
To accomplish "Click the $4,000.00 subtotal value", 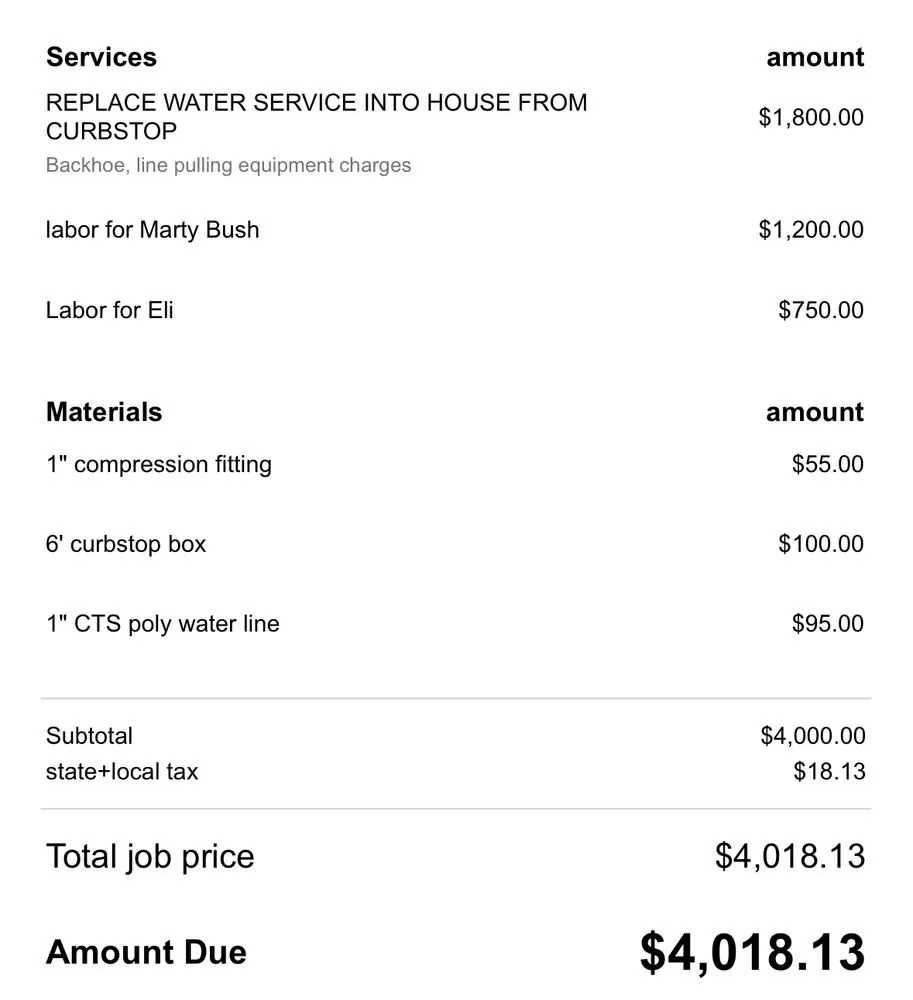I will pyautogui.click(x=812, y=736).
